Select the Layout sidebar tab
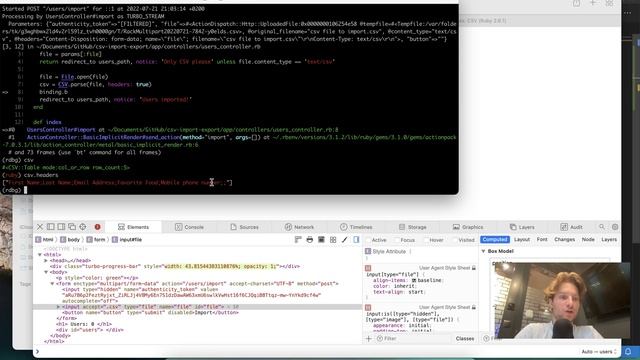The image size is (640, 360). pyautogui.click(x=522, y=240)
